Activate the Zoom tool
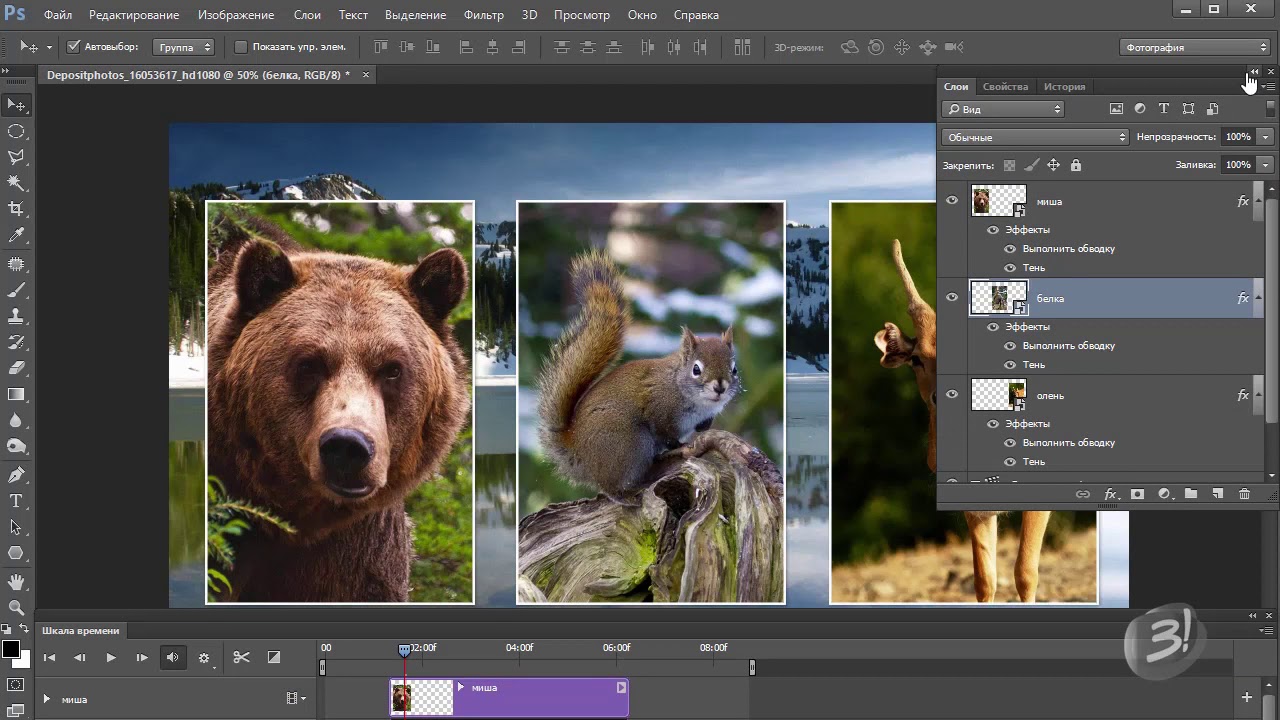 tap(16, 607)
